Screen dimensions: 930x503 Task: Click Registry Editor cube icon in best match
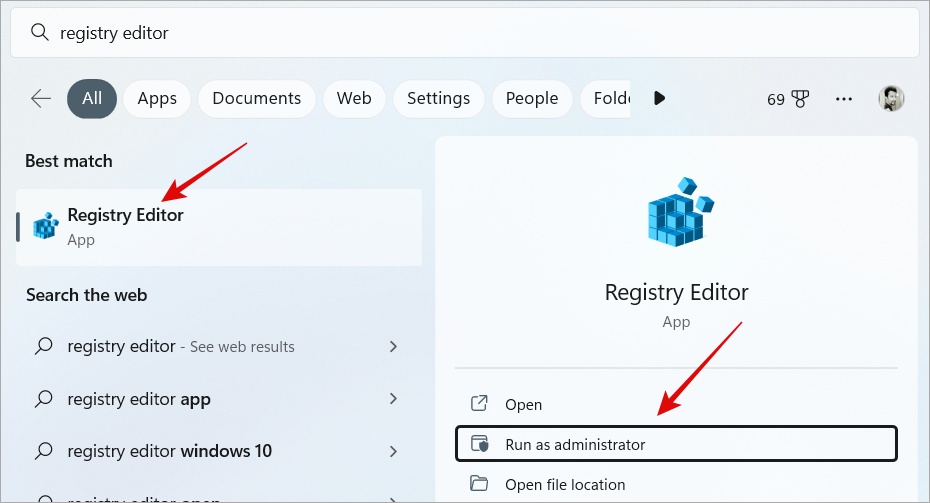pos(46,226)
